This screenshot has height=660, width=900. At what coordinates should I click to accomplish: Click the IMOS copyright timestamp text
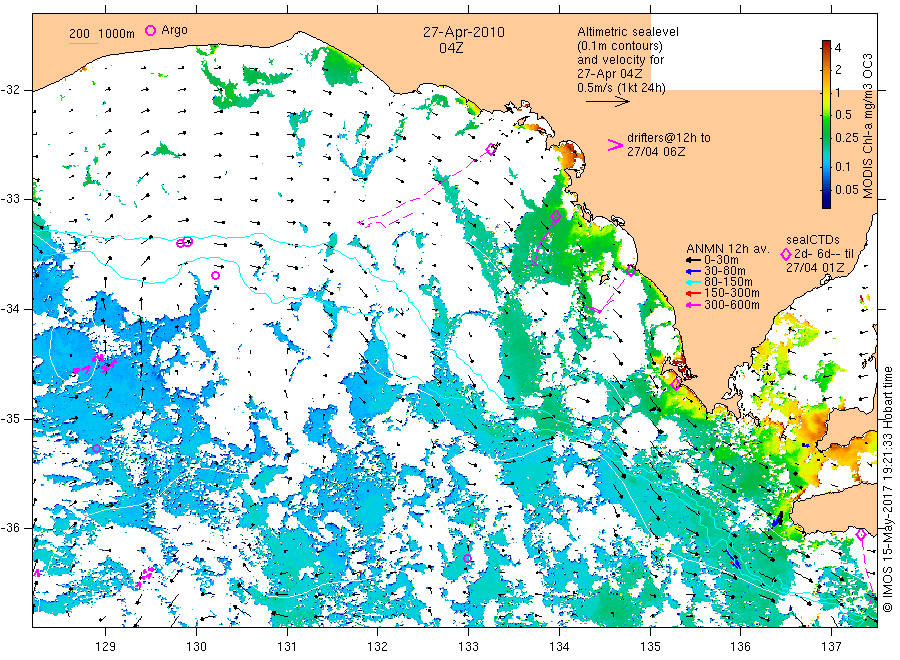point(887,489)
